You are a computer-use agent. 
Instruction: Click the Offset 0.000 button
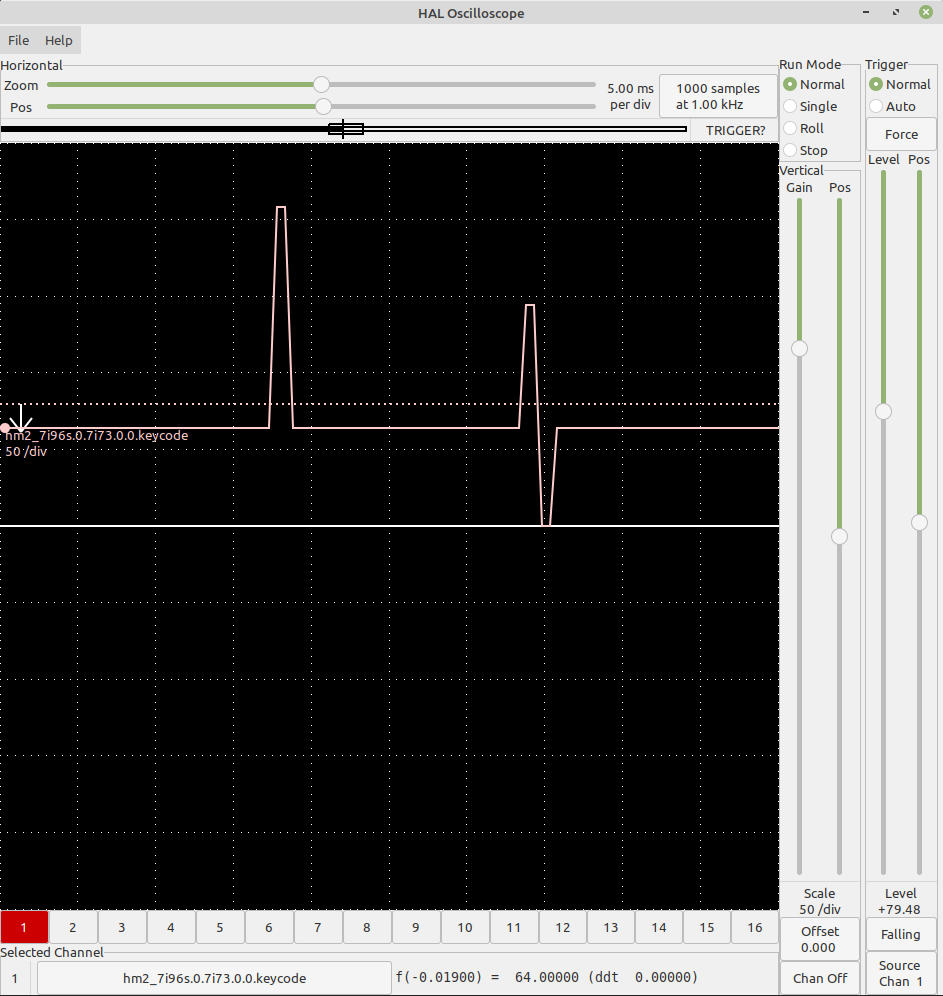[x=820, y=939]
